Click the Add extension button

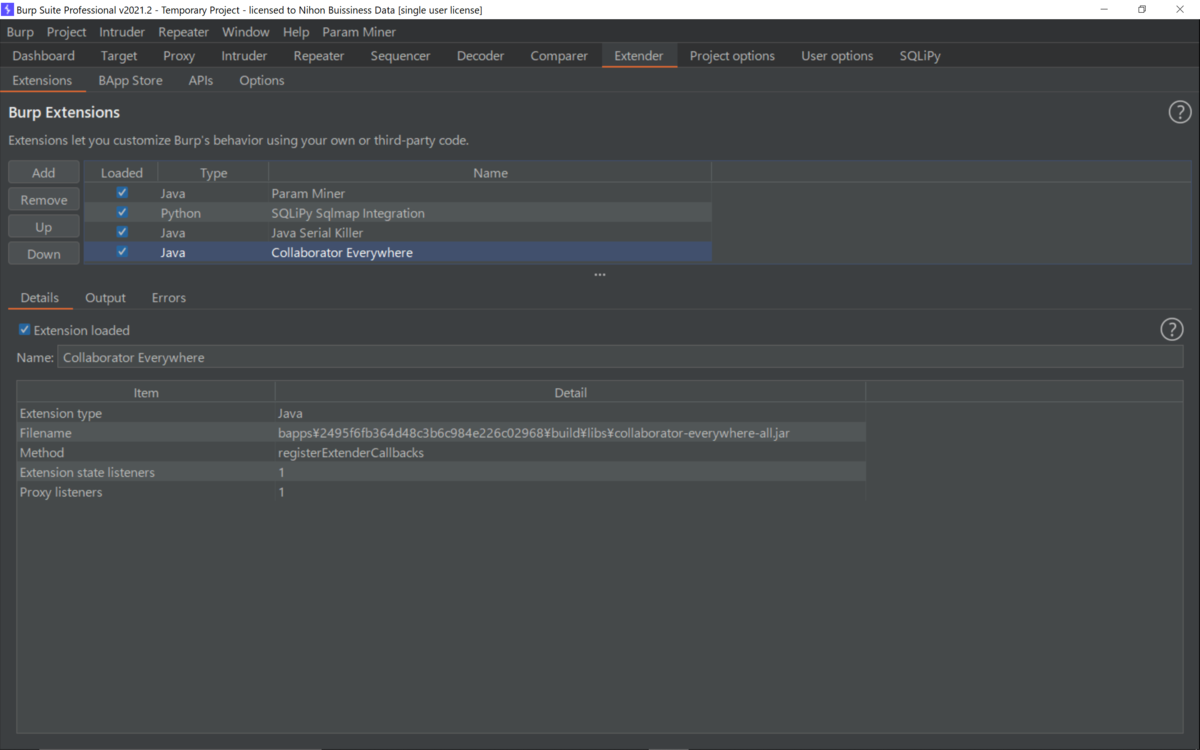coord(44,173)
